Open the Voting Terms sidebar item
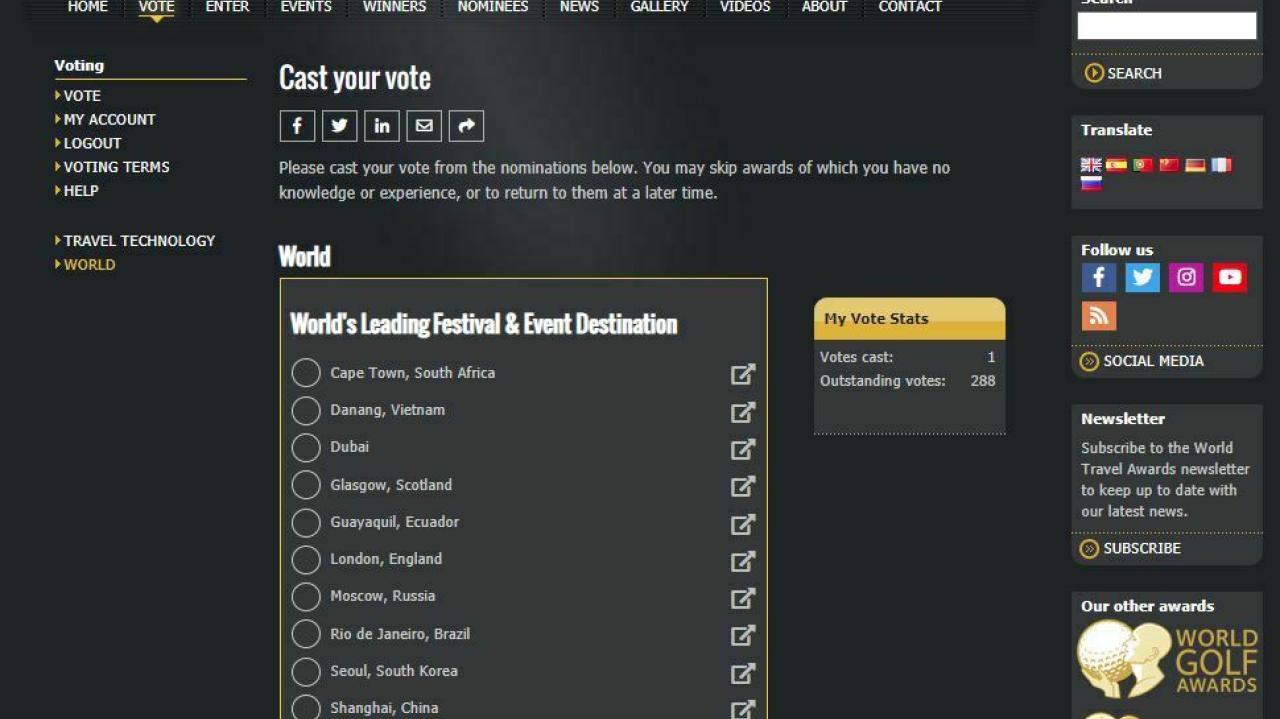 116,167
